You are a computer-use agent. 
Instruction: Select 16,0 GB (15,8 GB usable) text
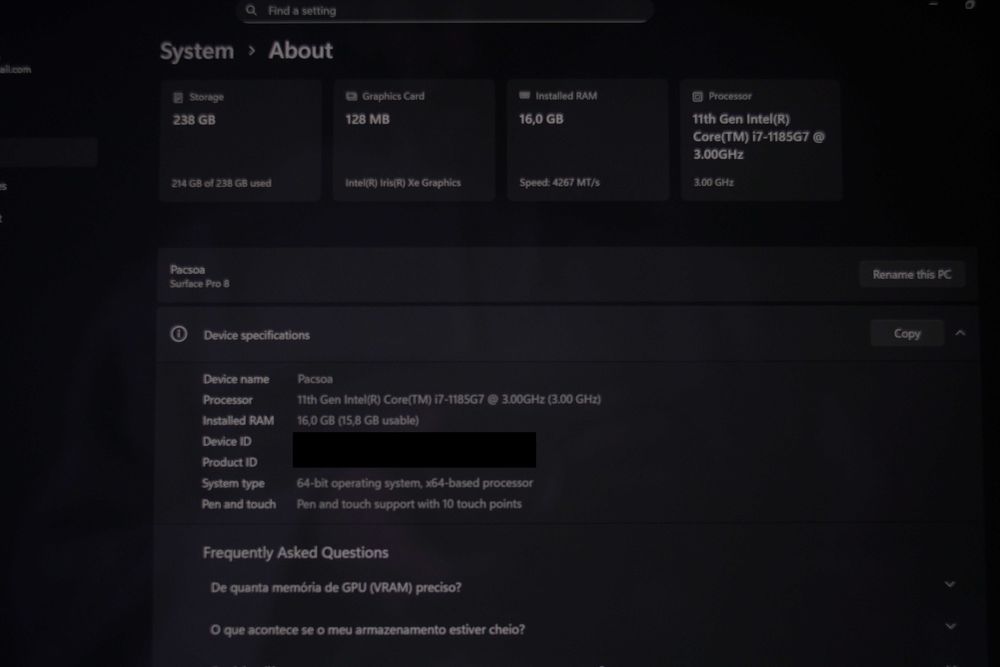tap(358, 420)
